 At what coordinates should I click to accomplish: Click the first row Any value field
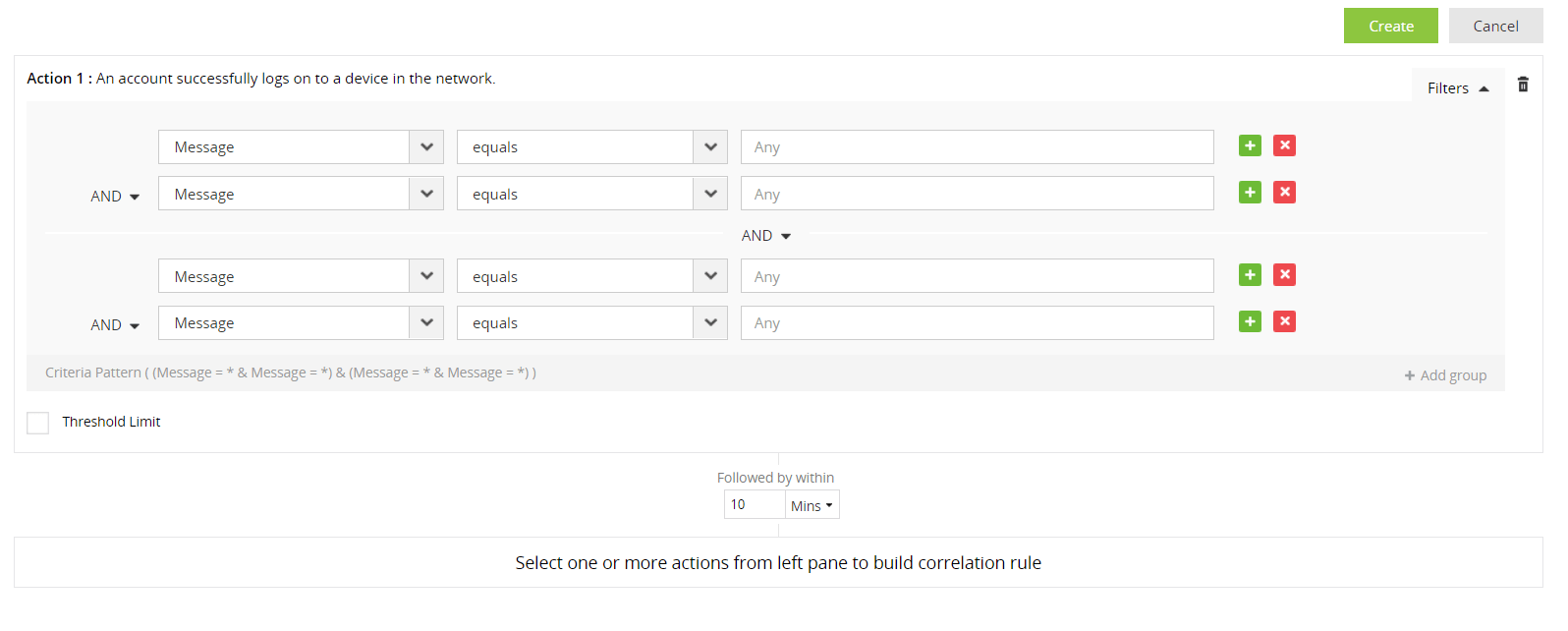(977, 147)
